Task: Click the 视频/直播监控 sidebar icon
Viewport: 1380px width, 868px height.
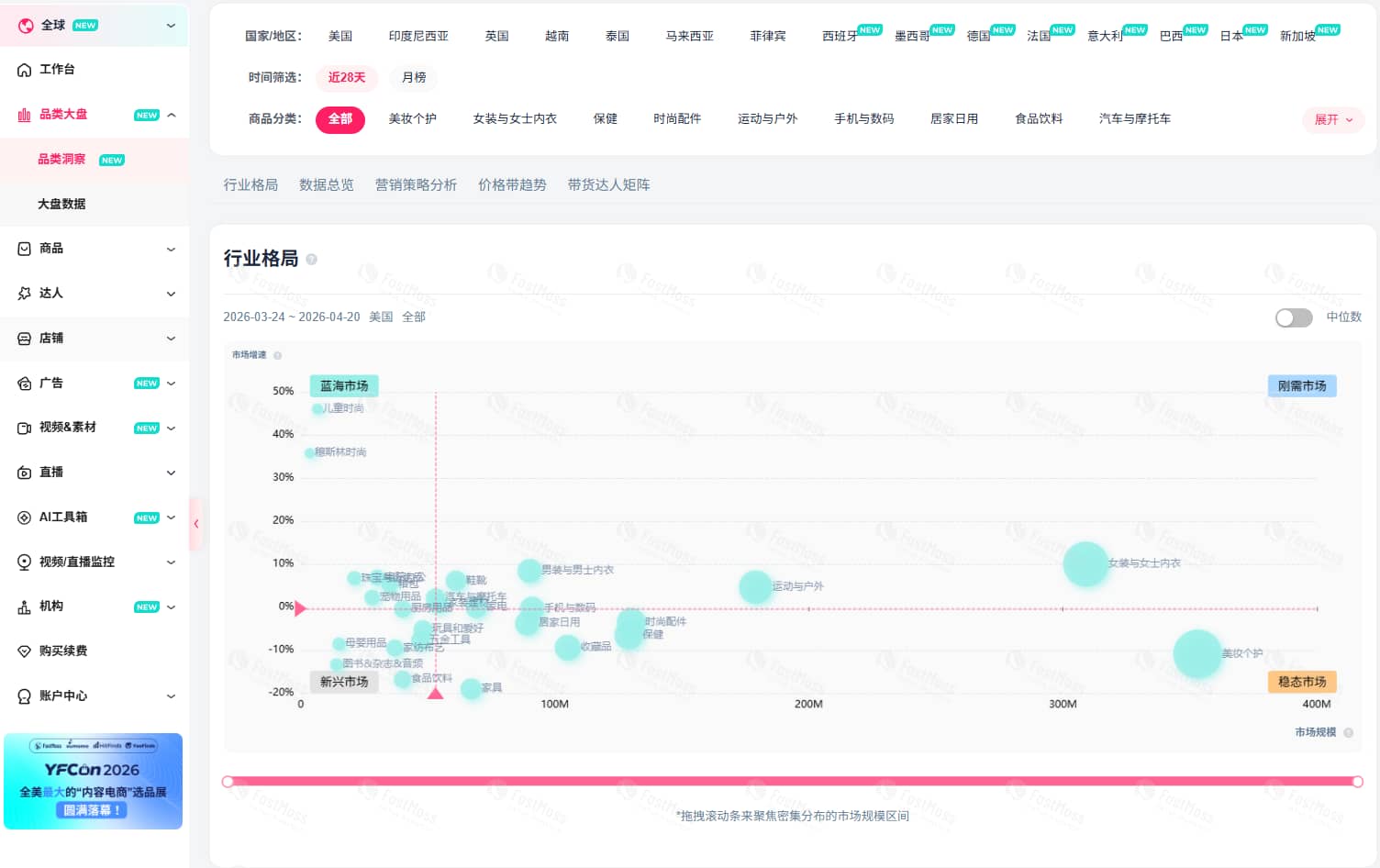Action: (x=75, y=562)
